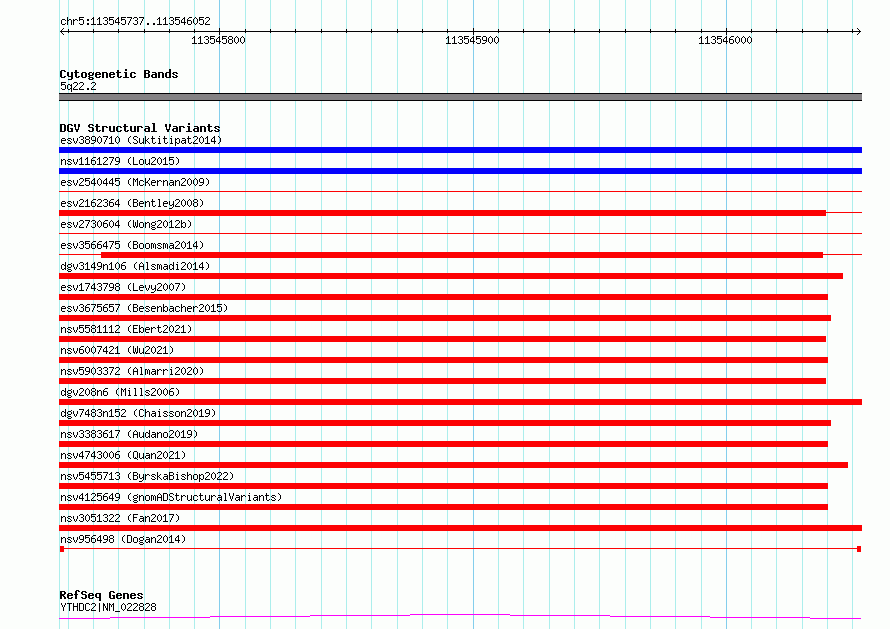Select the blue bar under esv3890710

point(460,150)
